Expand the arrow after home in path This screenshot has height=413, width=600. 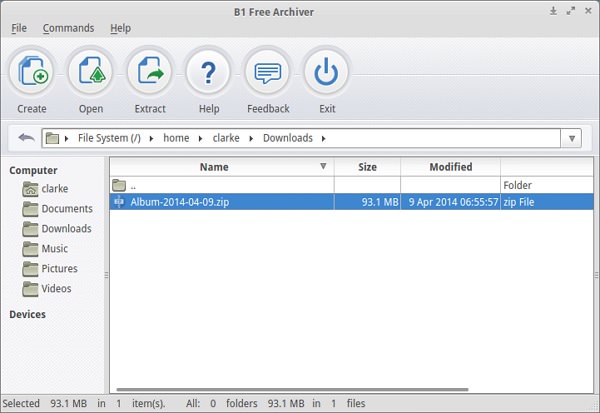[x=201, y=139]
